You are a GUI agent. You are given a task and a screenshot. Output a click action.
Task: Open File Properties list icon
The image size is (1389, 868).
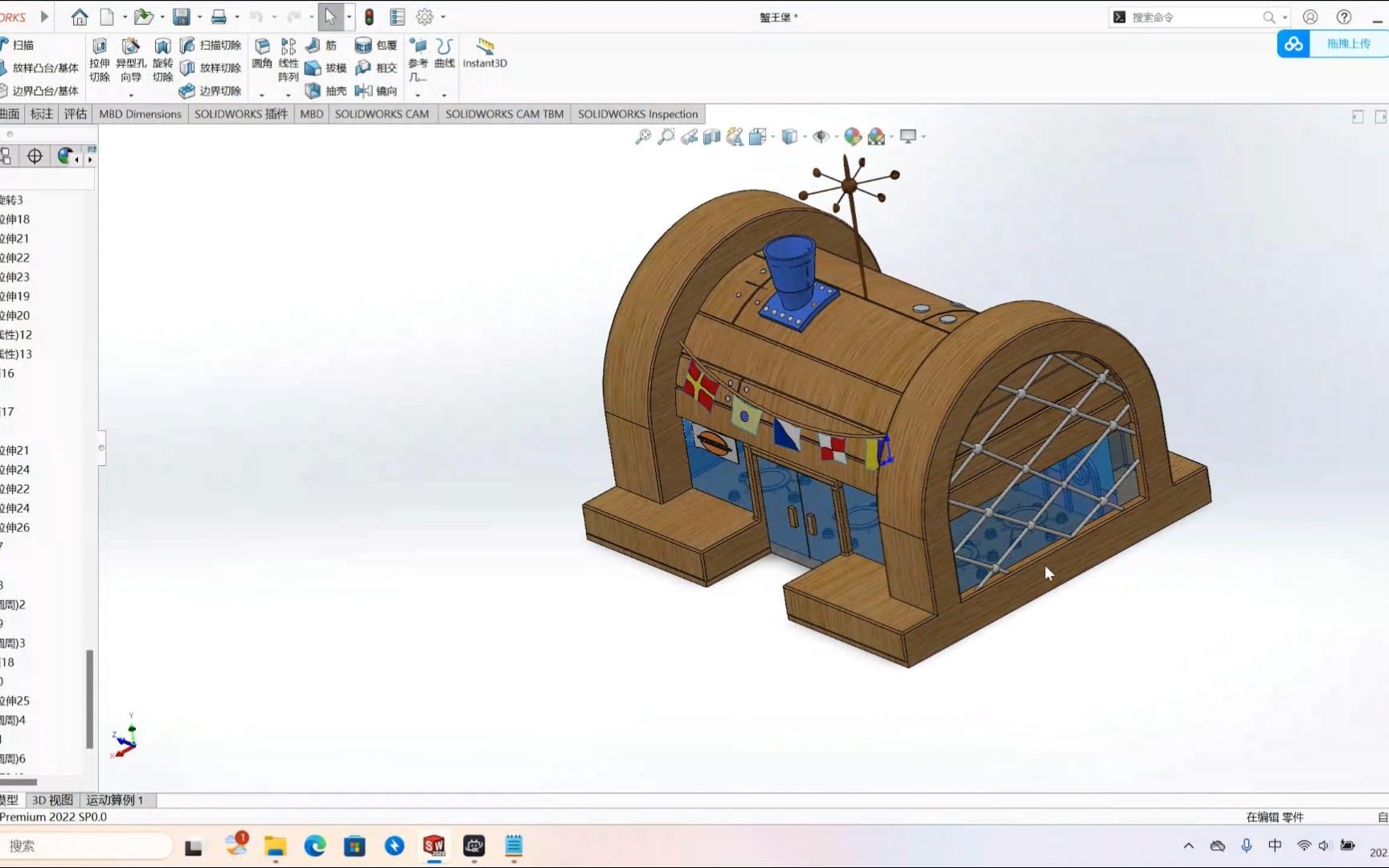click(x=397, y=17)
